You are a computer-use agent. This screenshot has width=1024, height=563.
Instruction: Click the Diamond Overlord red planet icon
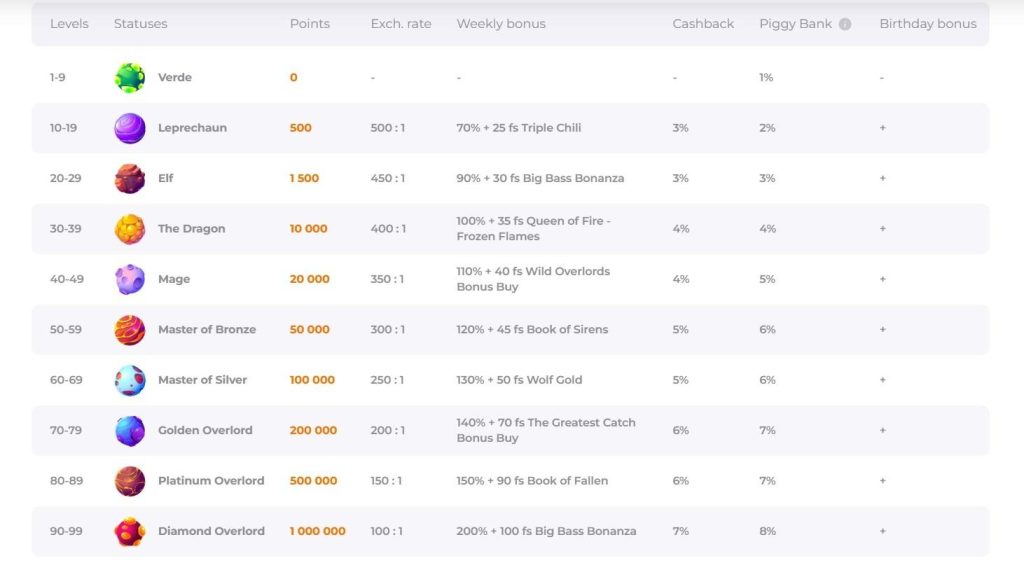(x=129, y=531)
